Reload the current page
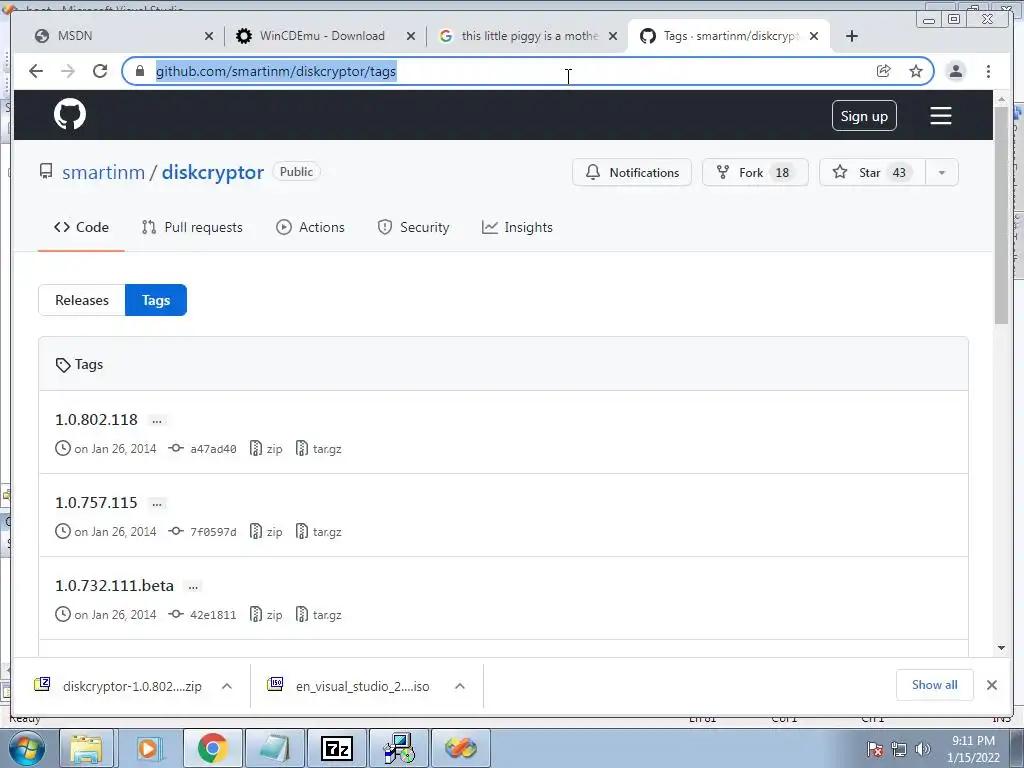1024x768 pixels. click(x=100, y=71)
